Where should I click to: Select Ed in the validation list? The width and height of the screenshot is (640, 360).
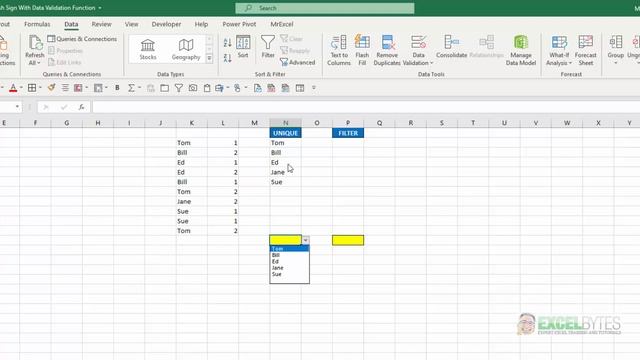(x=289, y=261)
